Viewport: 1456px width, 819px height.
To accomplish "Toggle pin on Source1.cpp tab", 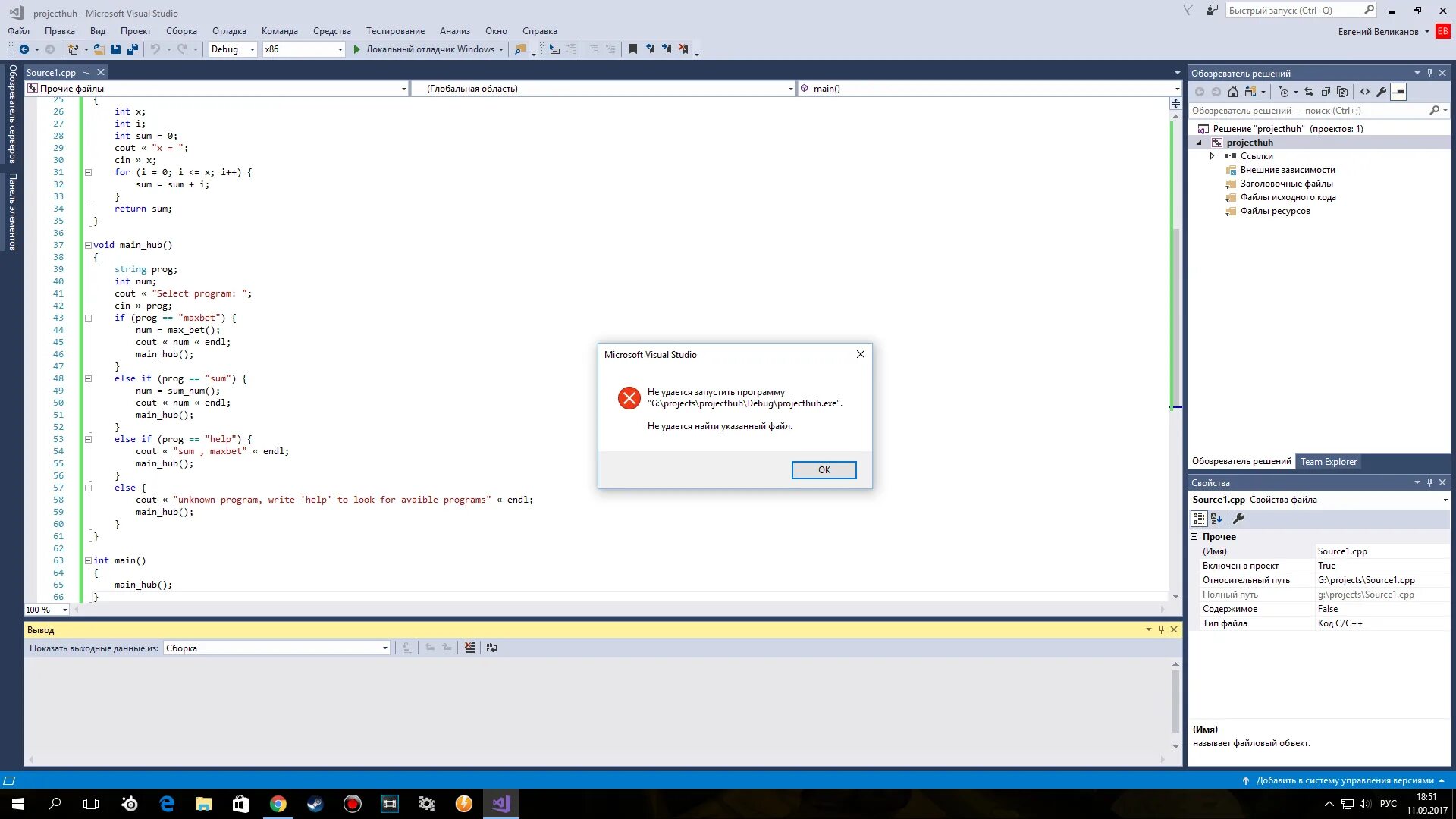I will [86, 72].
